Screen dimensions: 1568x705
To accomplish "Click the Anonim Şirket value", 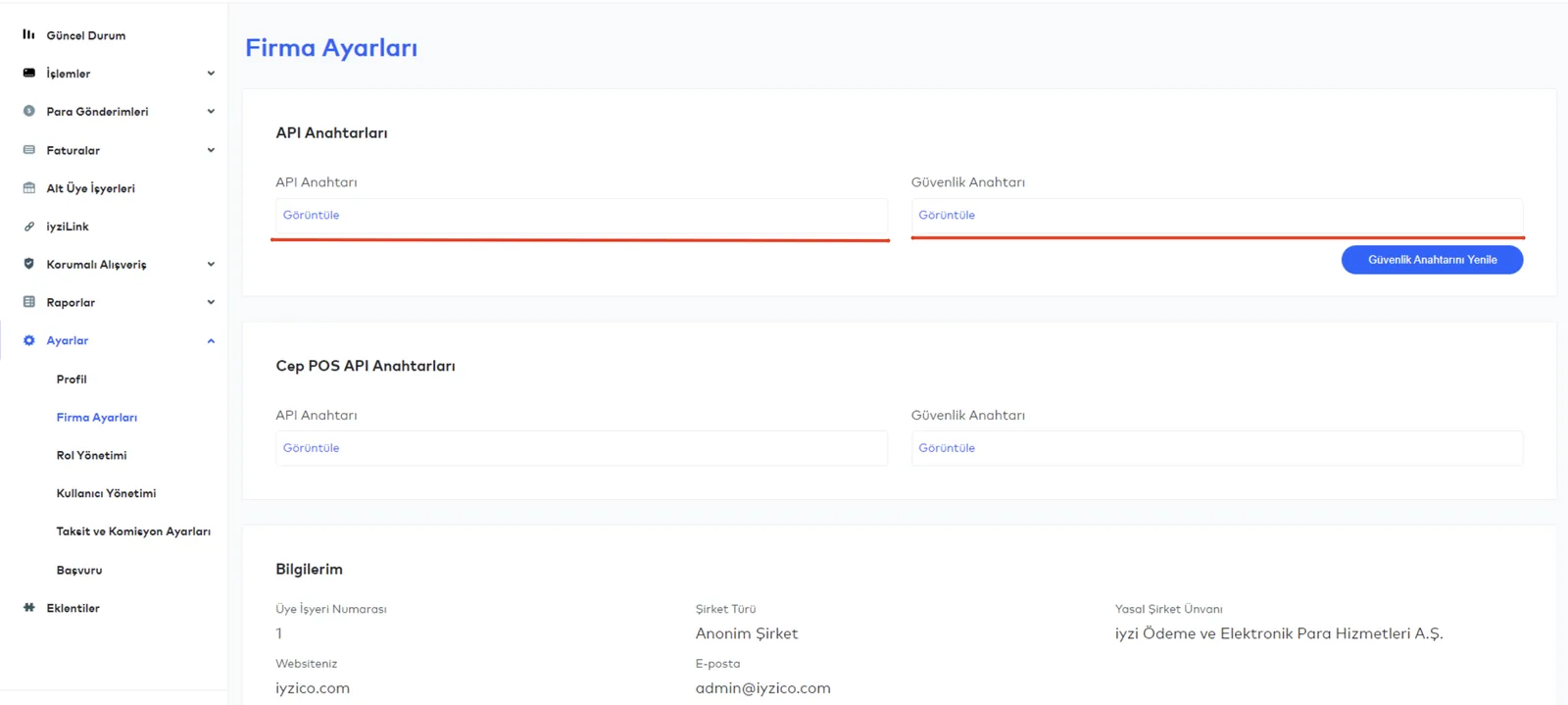I will [747, 633].
